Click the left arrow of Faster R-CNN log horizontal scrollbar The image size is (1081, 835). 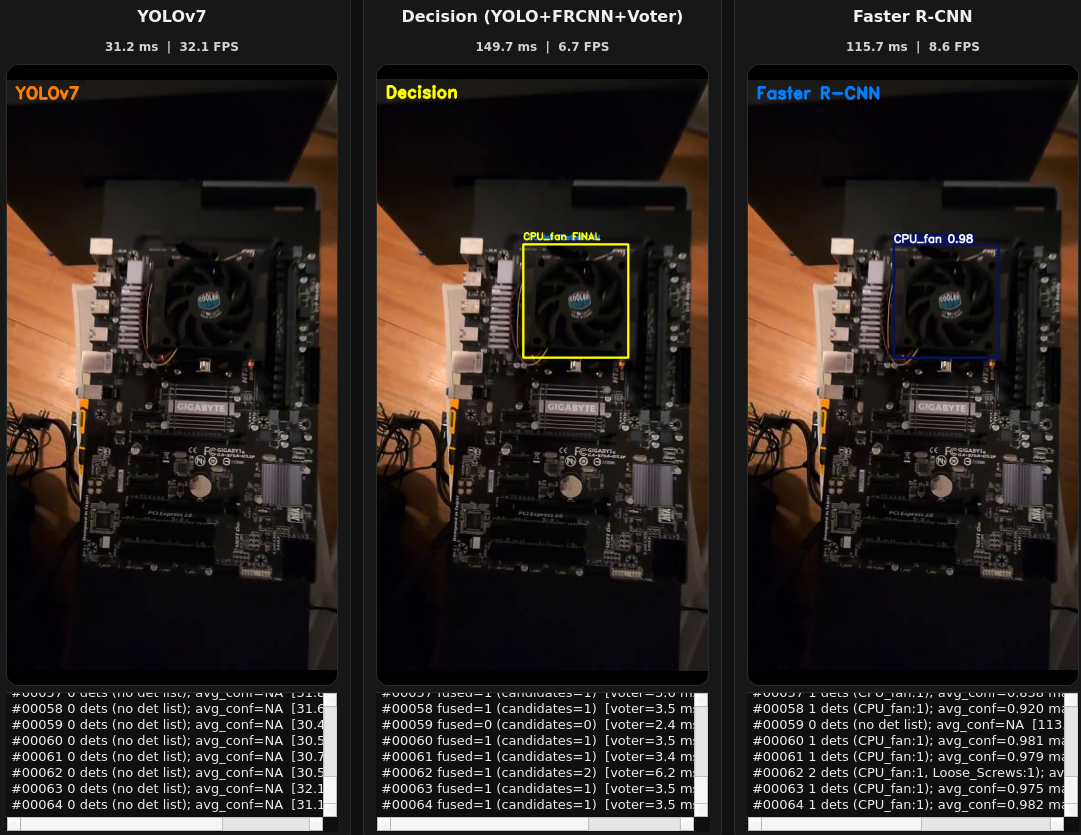coord(754,824)
